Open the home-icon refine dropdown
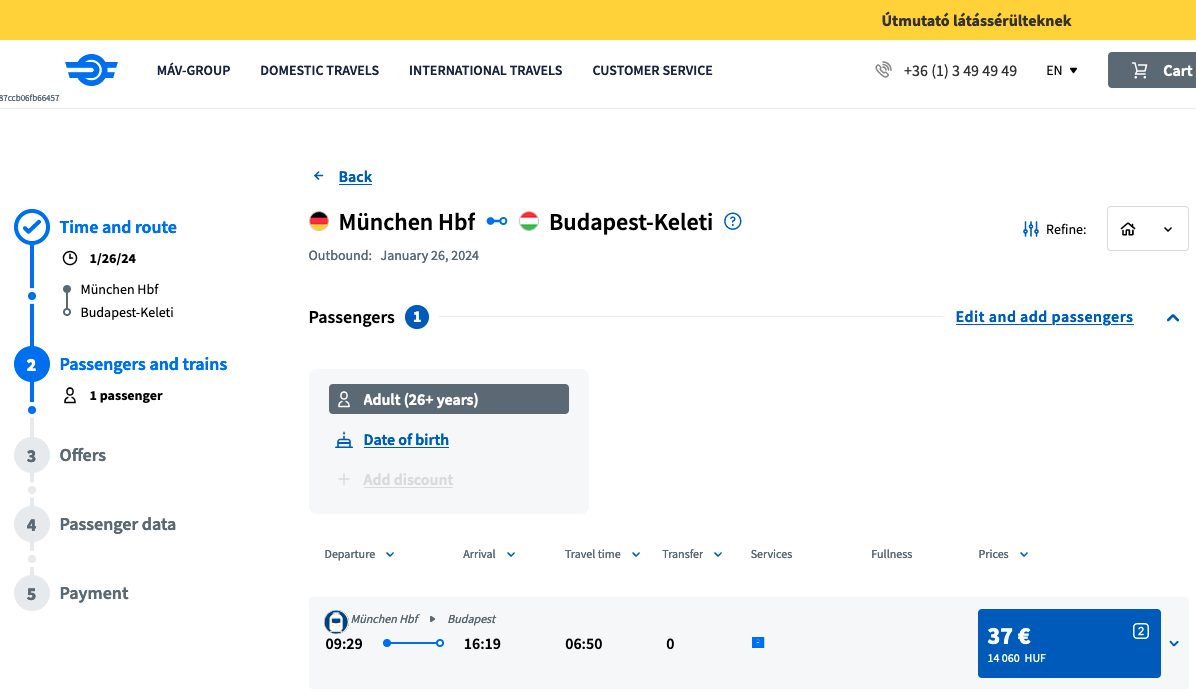The width and height of the screenshot is (1196, 696). (1147, 229)
